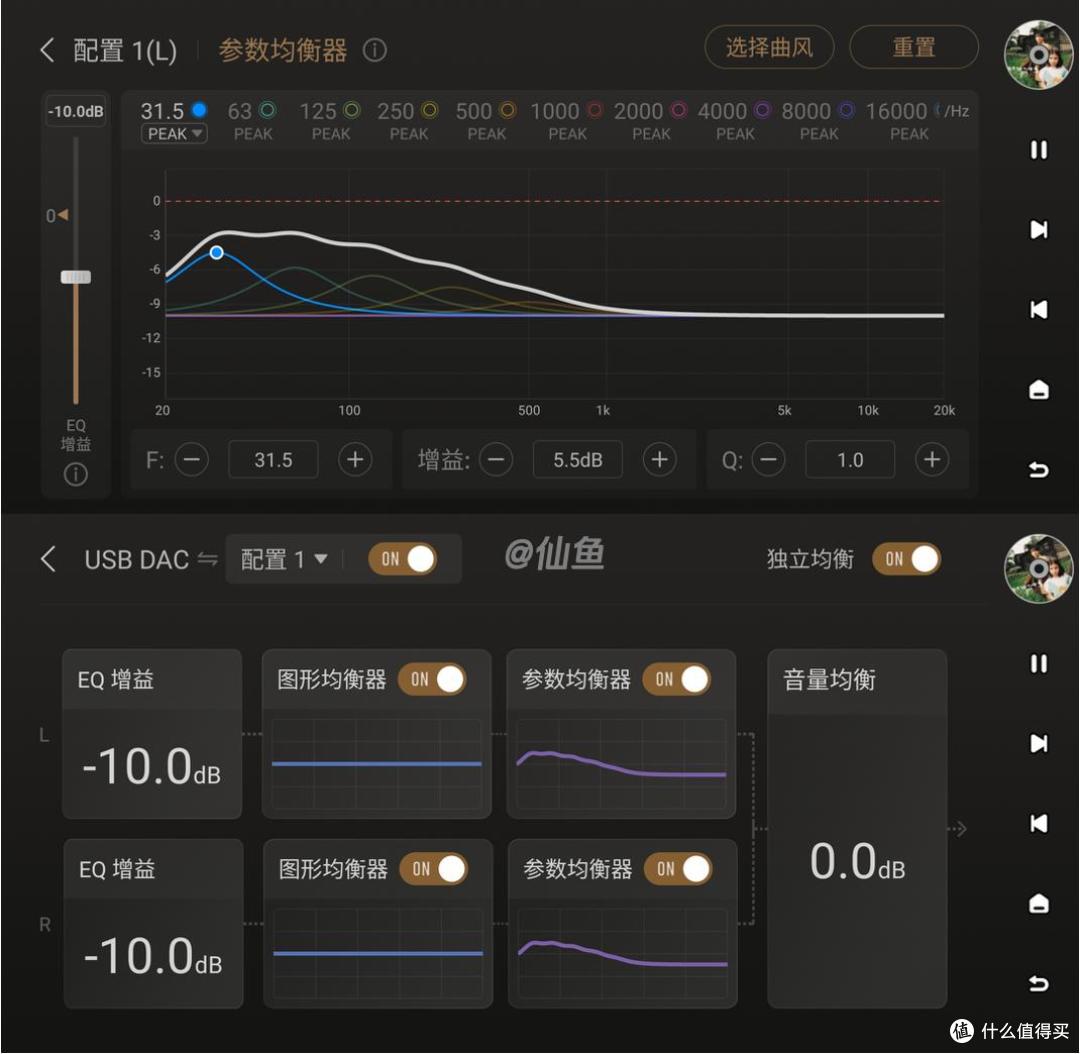This screenshot has height=1054, width=1080.
Task: Open right channel graphic EQ curve preview
Action: pyautogui.click(x=378, y=953)
